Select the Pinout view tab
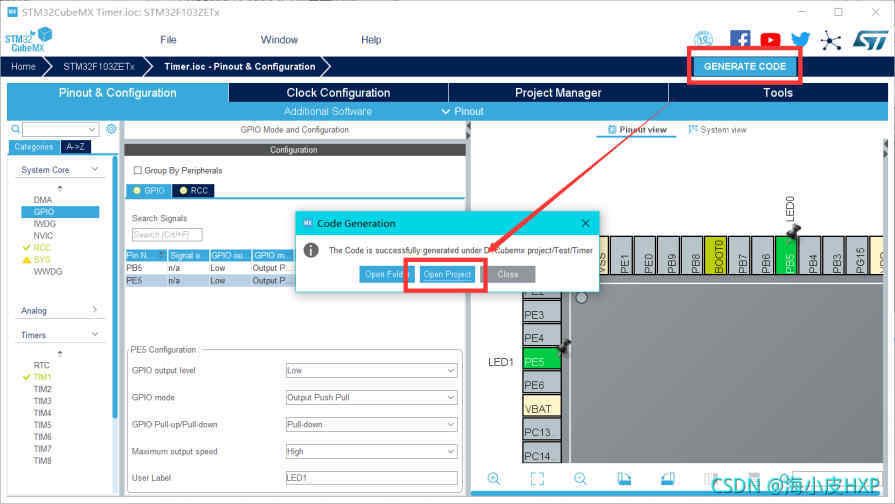This screenshot has height=504, width=895. 637,130
